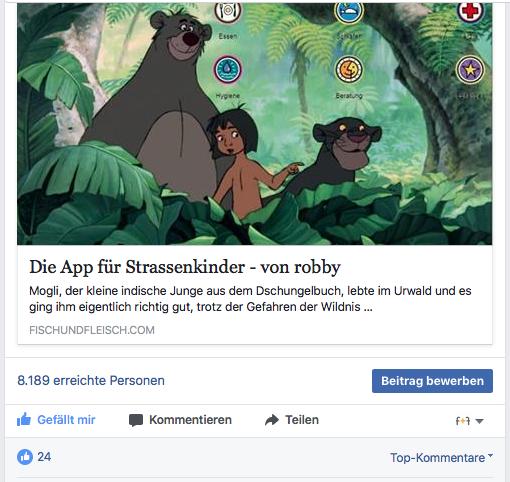Click the speech bubble Kommentieren icon
This screenshot has height=482, width=510.
tap(136, 420)
